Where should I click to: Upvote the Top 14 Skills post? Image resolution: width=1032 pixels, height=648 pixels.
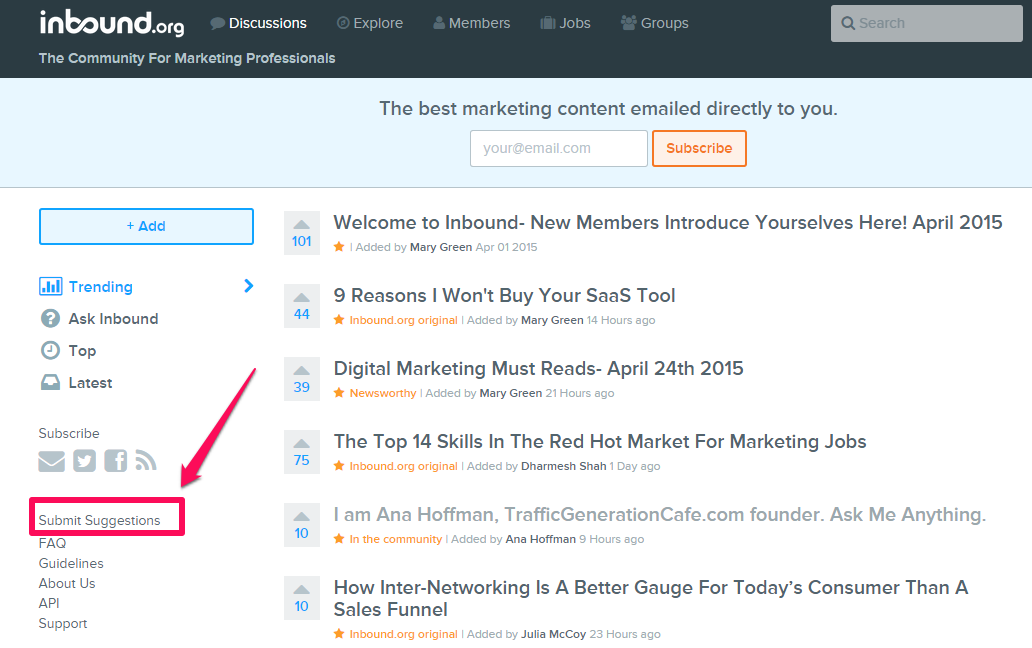click(x=301, y=443)
